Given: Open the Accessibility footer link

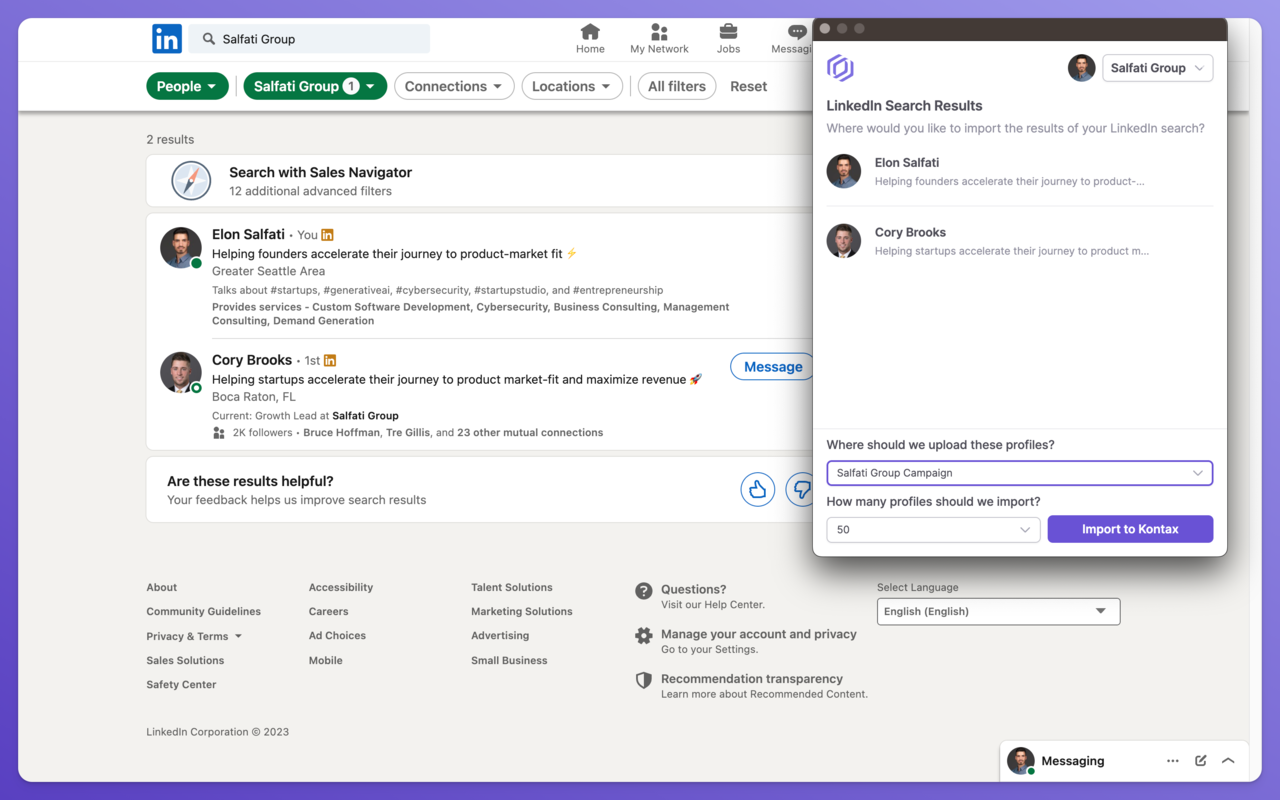Looking at the screenshot, I should 341,587.
